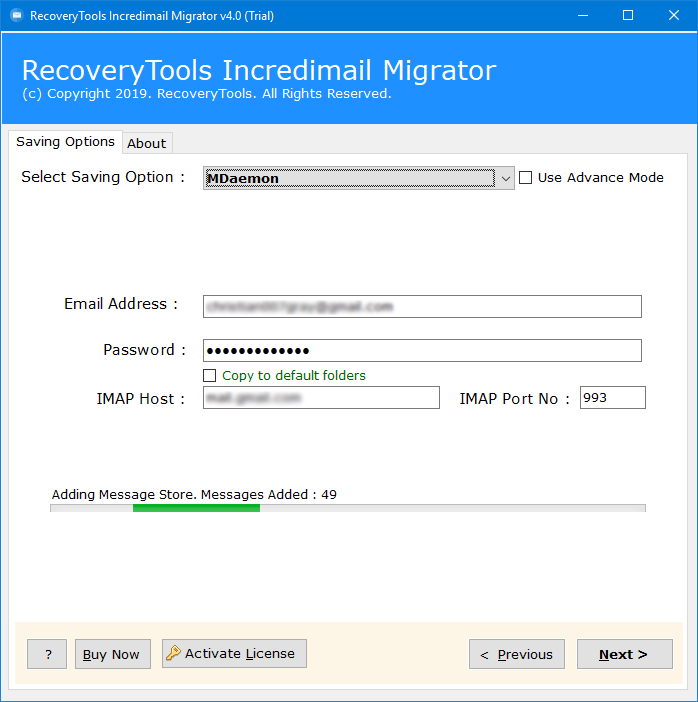Click the 'Adding Message Store. Messages Added : 49' status

pos(194,495)
